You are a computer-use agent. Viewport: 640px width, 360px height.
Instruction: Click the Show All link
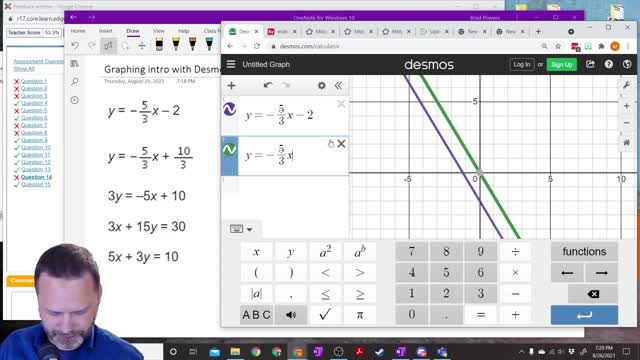(x=24, y=69)
